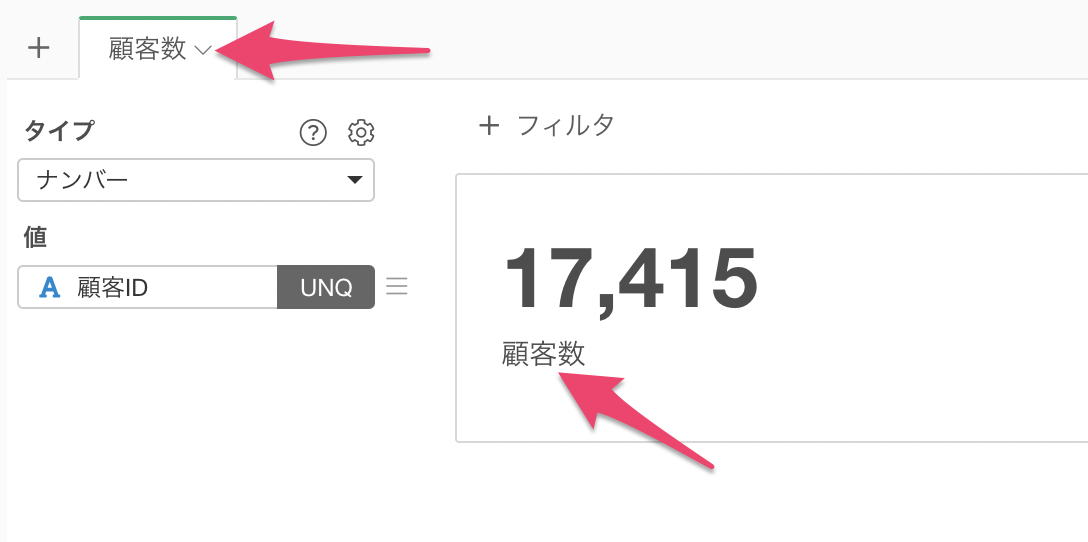The width and height of the screenshot is (1088, 542).
Task: Click the 値 section label
Action: tap(35, 238)
